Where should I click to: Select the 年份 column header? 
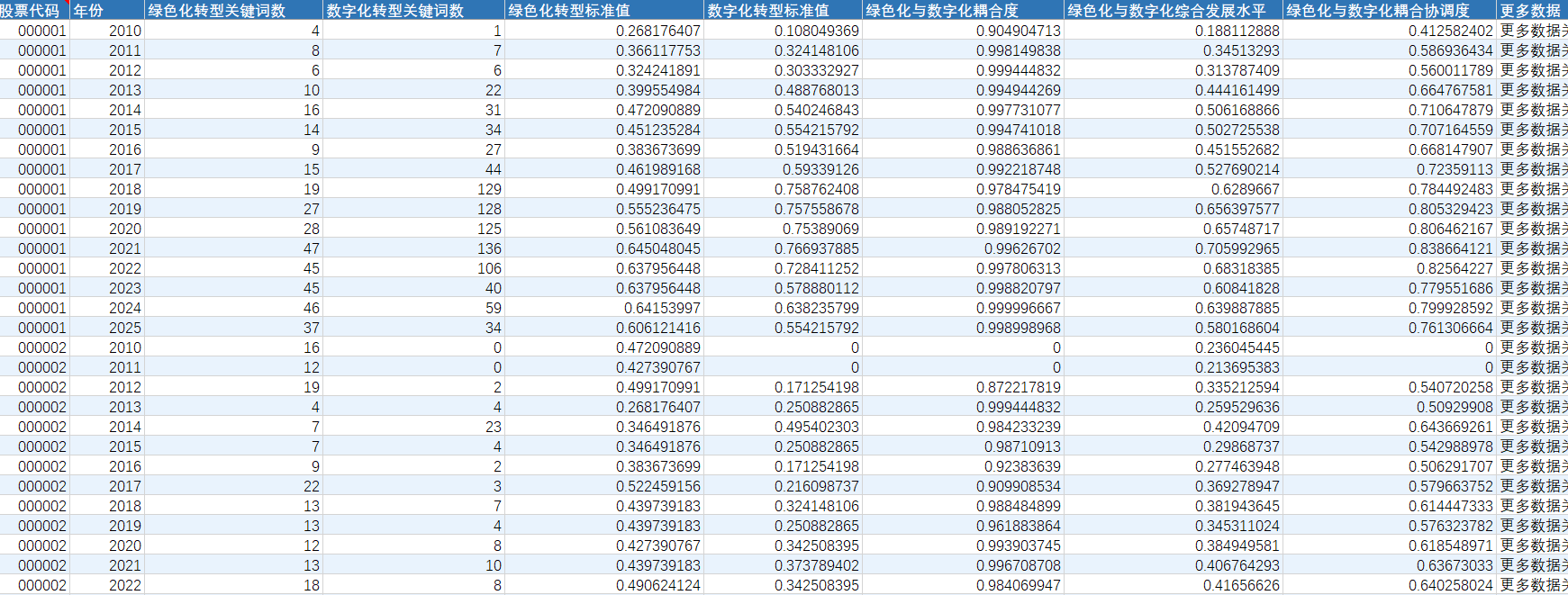[x=107, y=10]
